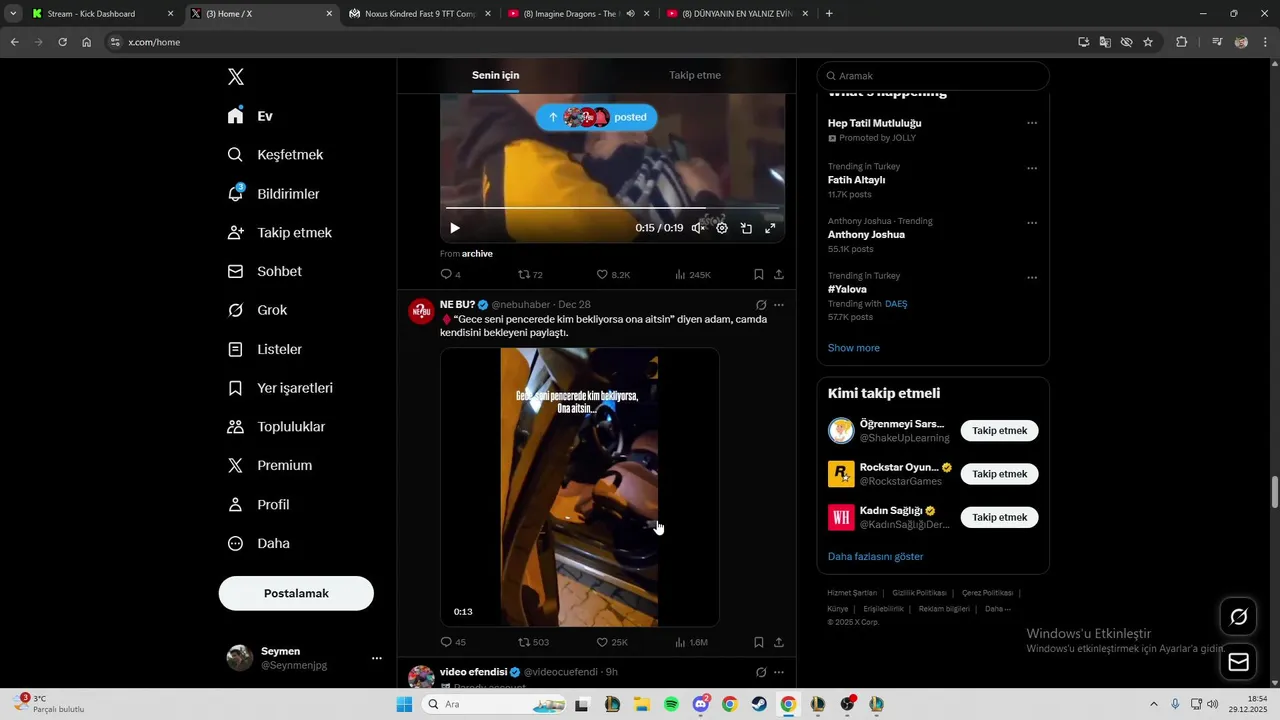
Task: Follow @RockstarGames with Takip etmek
Action: coord(1000,474)
